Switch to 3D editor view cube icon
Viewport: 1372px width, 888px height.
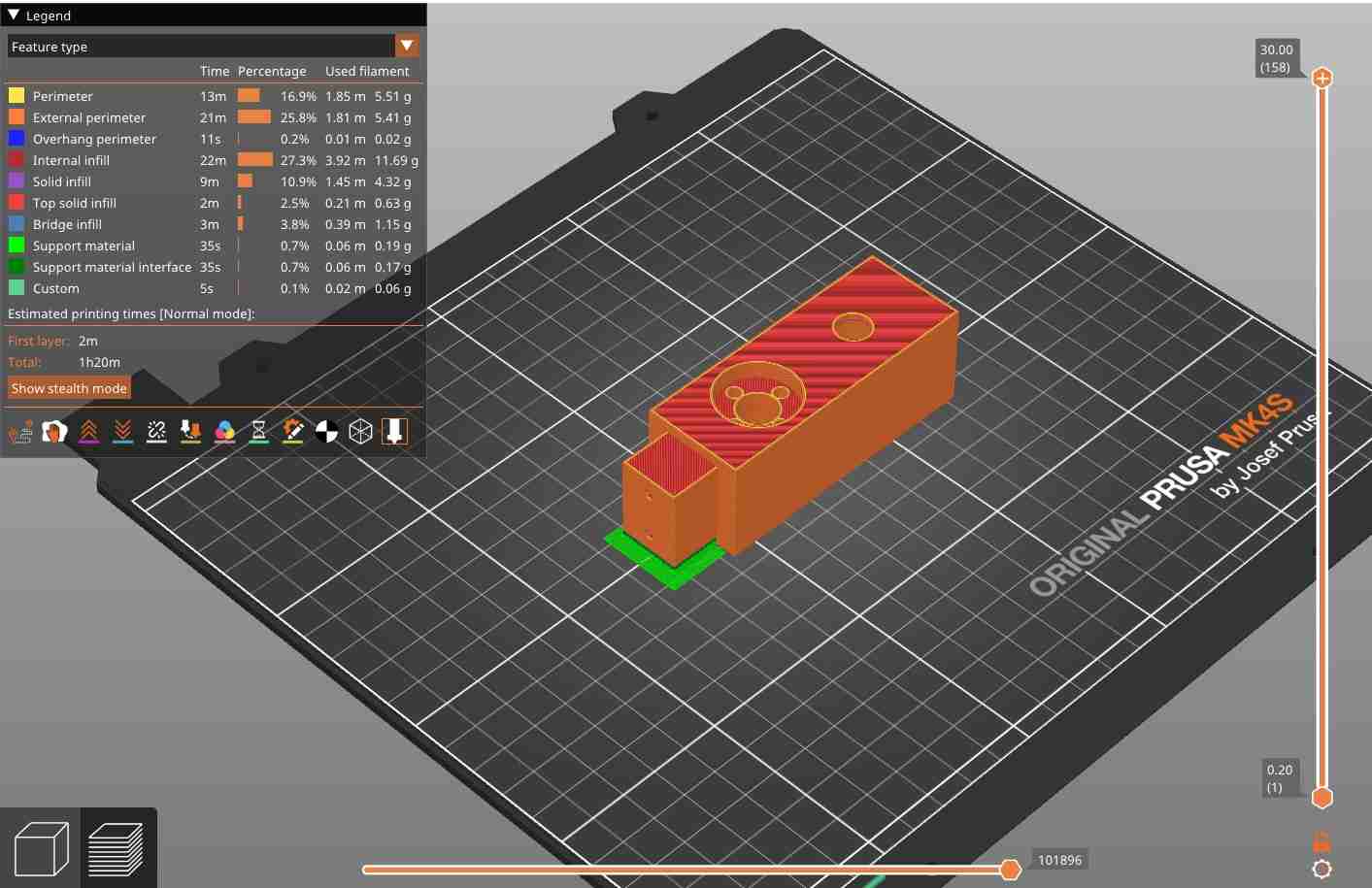[x=42, y=849]
